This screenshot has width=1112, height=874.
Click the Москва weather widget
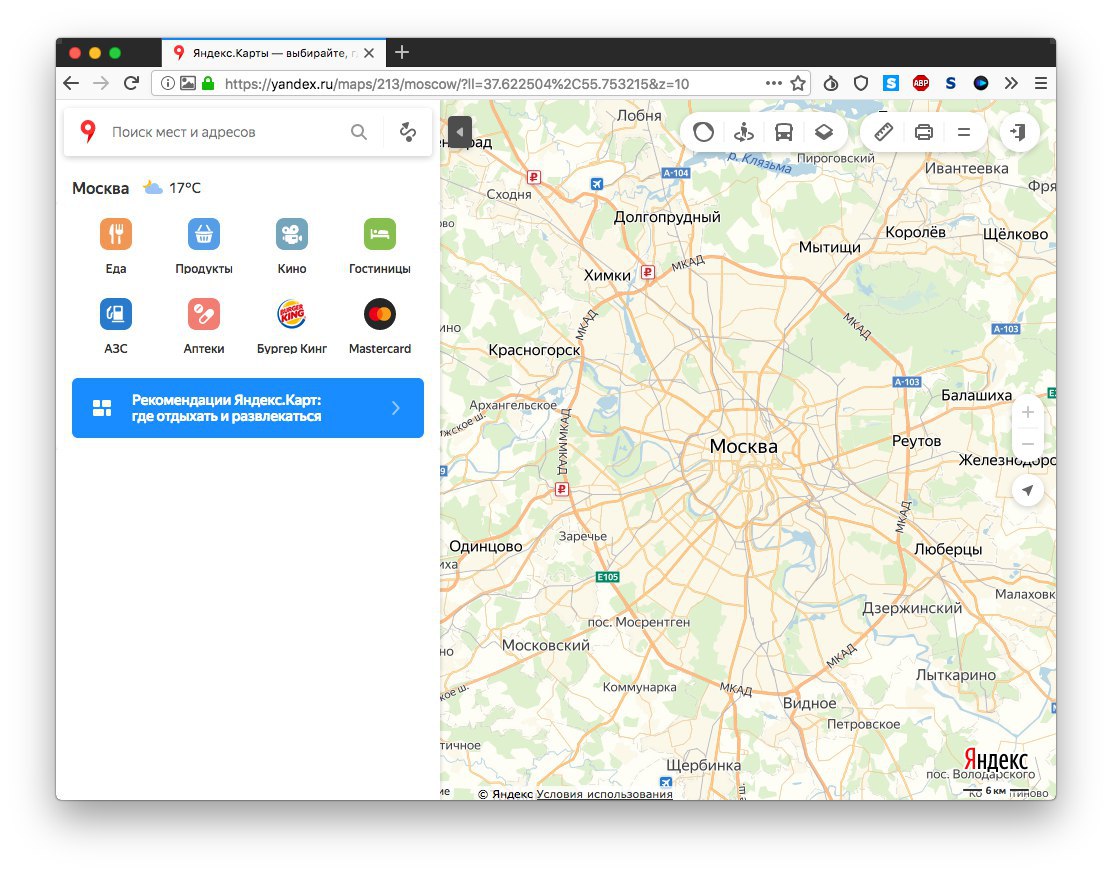(137, 188)
